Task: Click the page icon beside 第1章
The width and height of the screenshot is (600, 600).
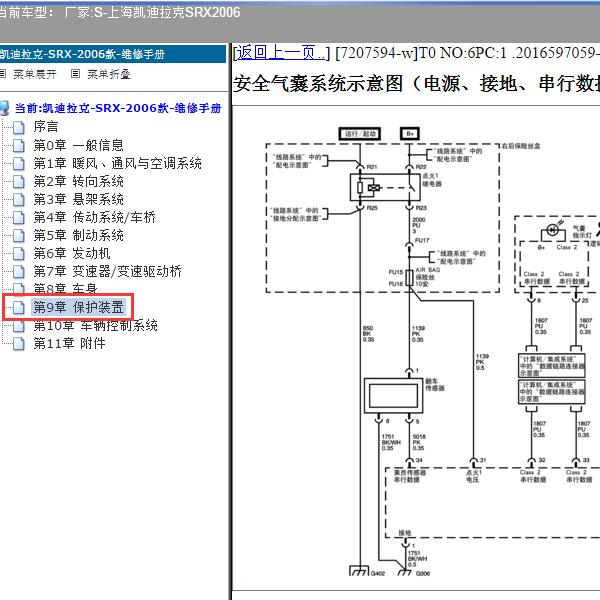Action: [18, 164]
